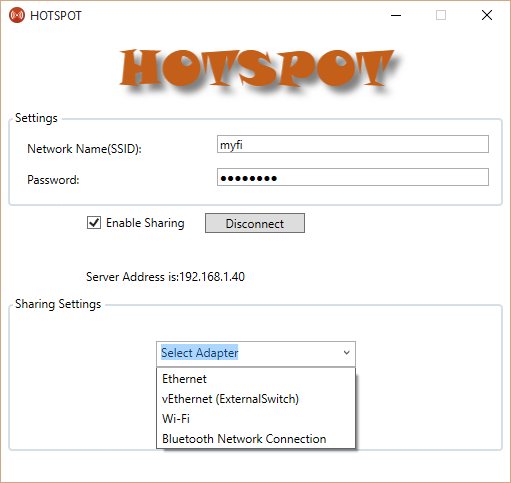Click the highlighted Select Adapter text
Viewport: 511px width, 483px height.
point(199,353)
